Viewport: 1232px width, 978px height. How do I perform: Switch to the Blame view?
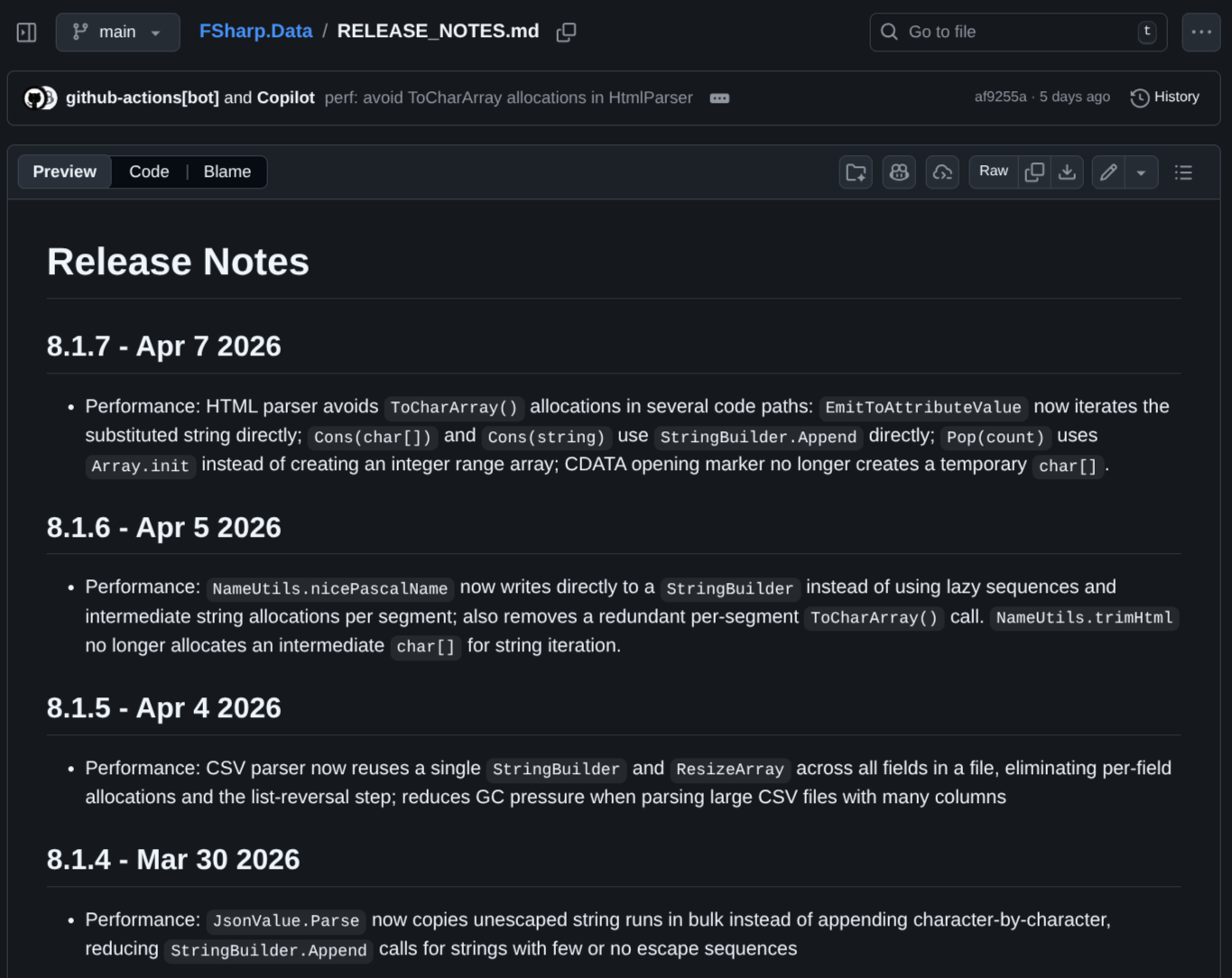click(227, 171)
